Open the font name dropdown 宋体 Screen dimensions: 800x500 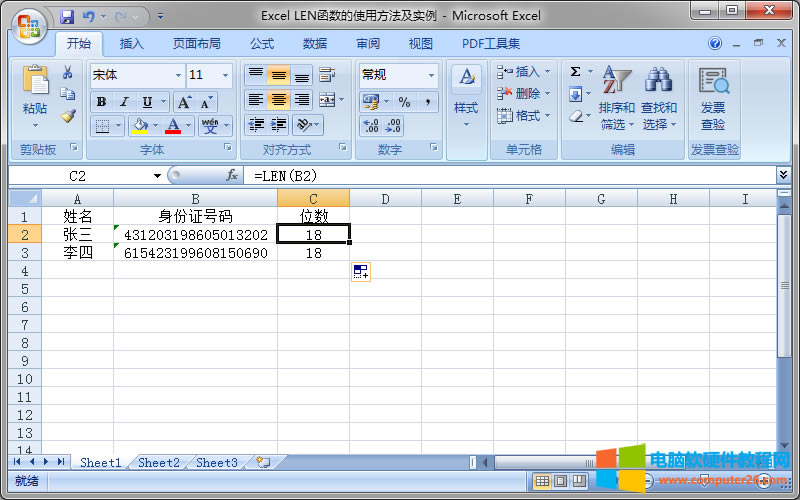[178, 76]
